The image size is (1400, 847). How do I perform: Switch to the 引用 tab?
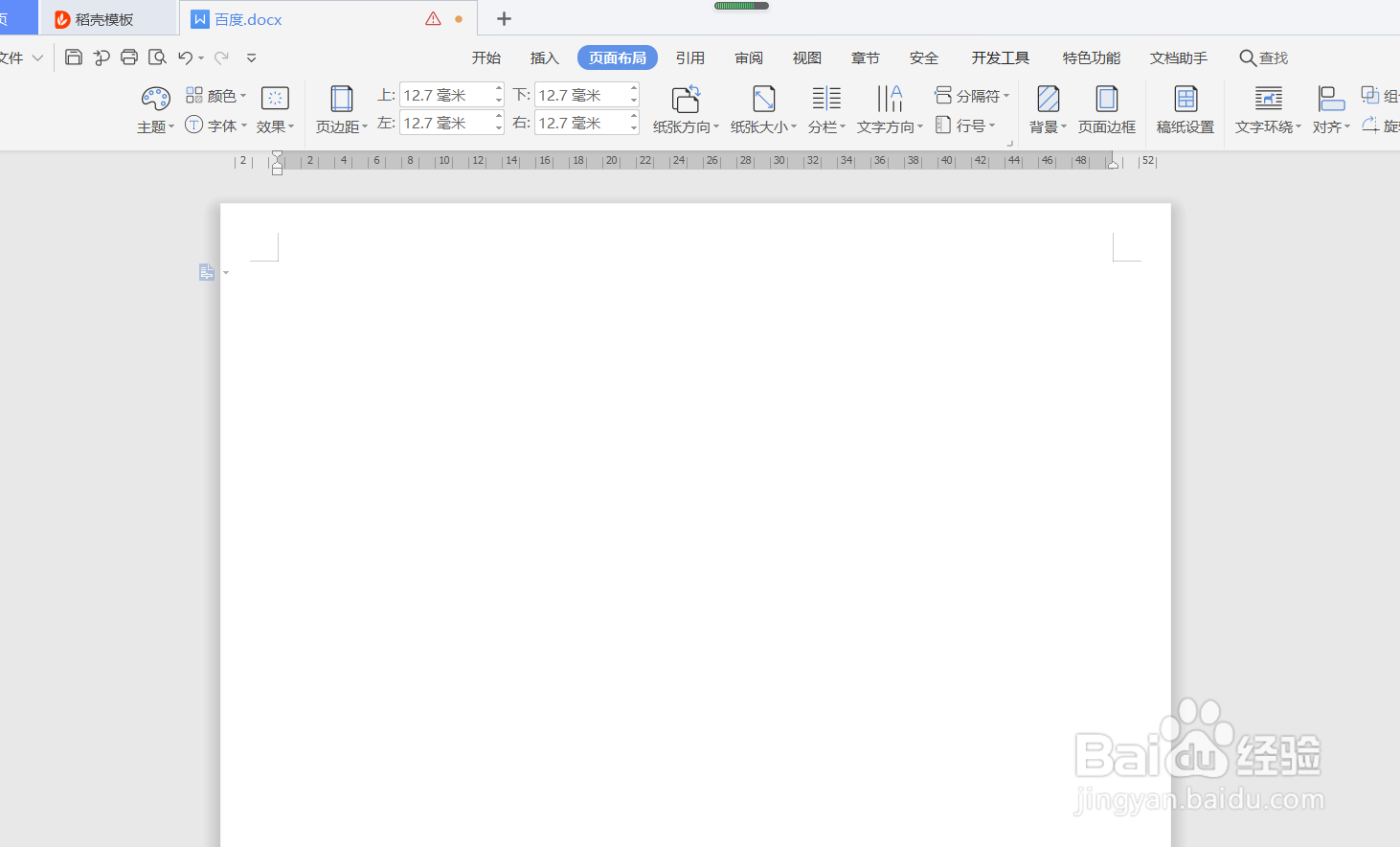(690, 57)
